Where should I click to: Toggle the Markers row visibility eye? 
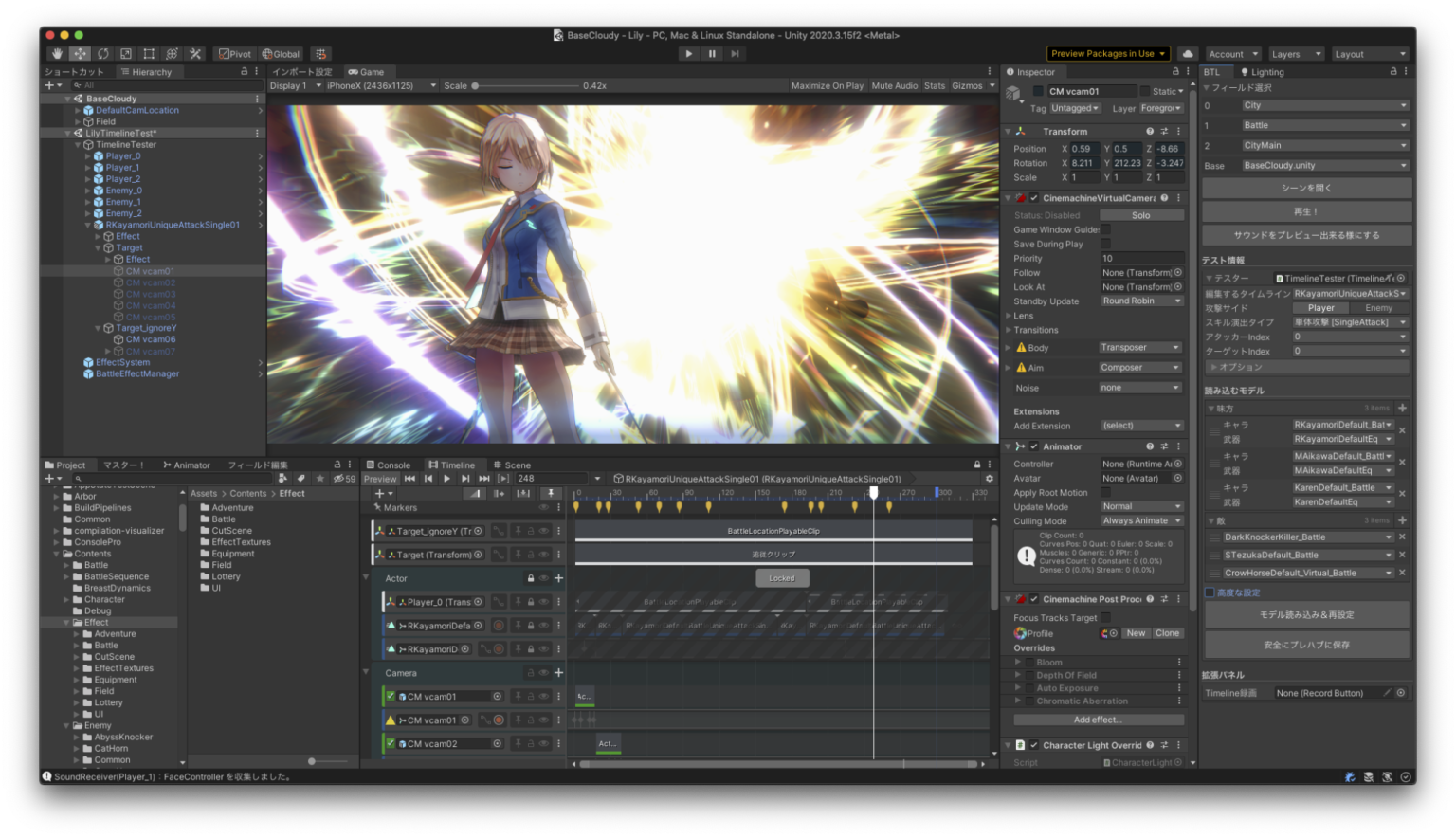click(544, 507)
